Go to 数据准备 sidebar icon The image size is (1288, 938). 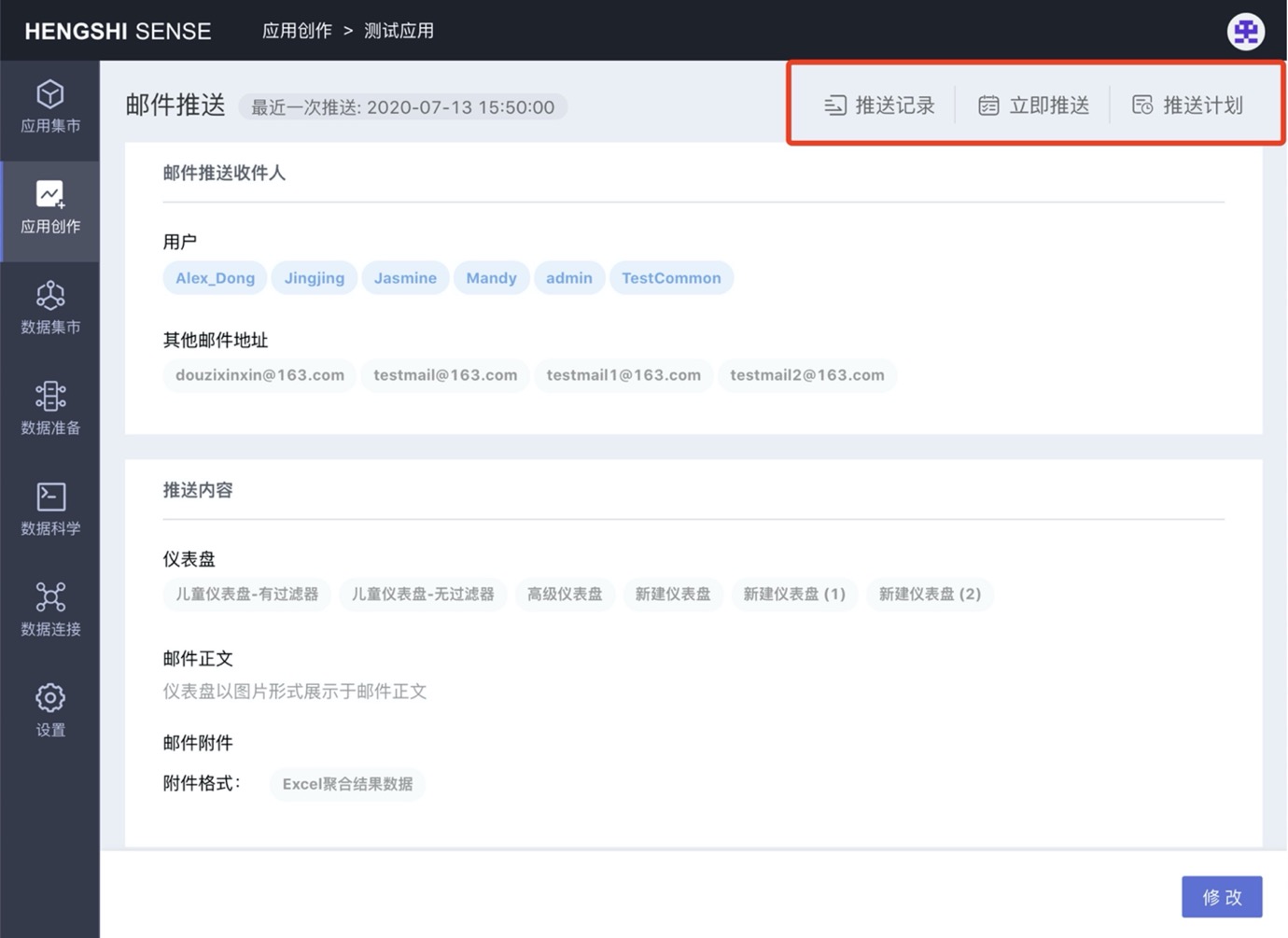coord(50,396)
